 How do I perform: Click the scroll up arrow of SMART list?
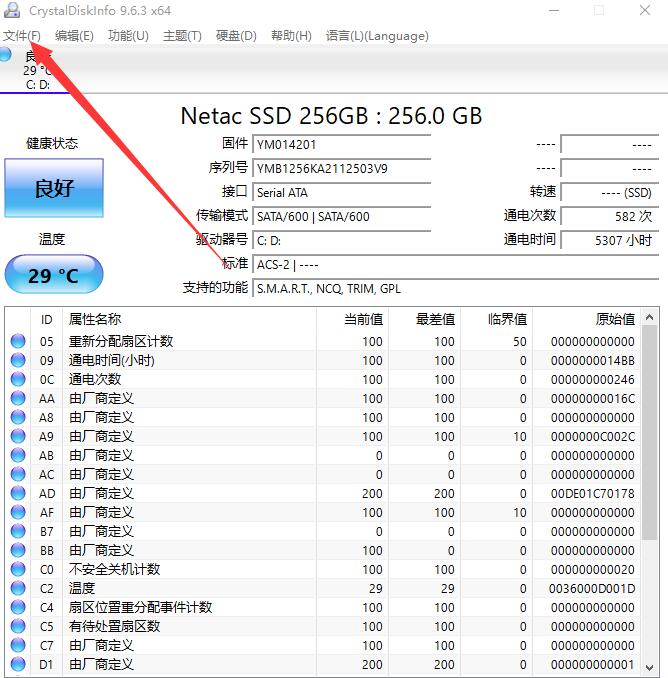pos(649,318)
